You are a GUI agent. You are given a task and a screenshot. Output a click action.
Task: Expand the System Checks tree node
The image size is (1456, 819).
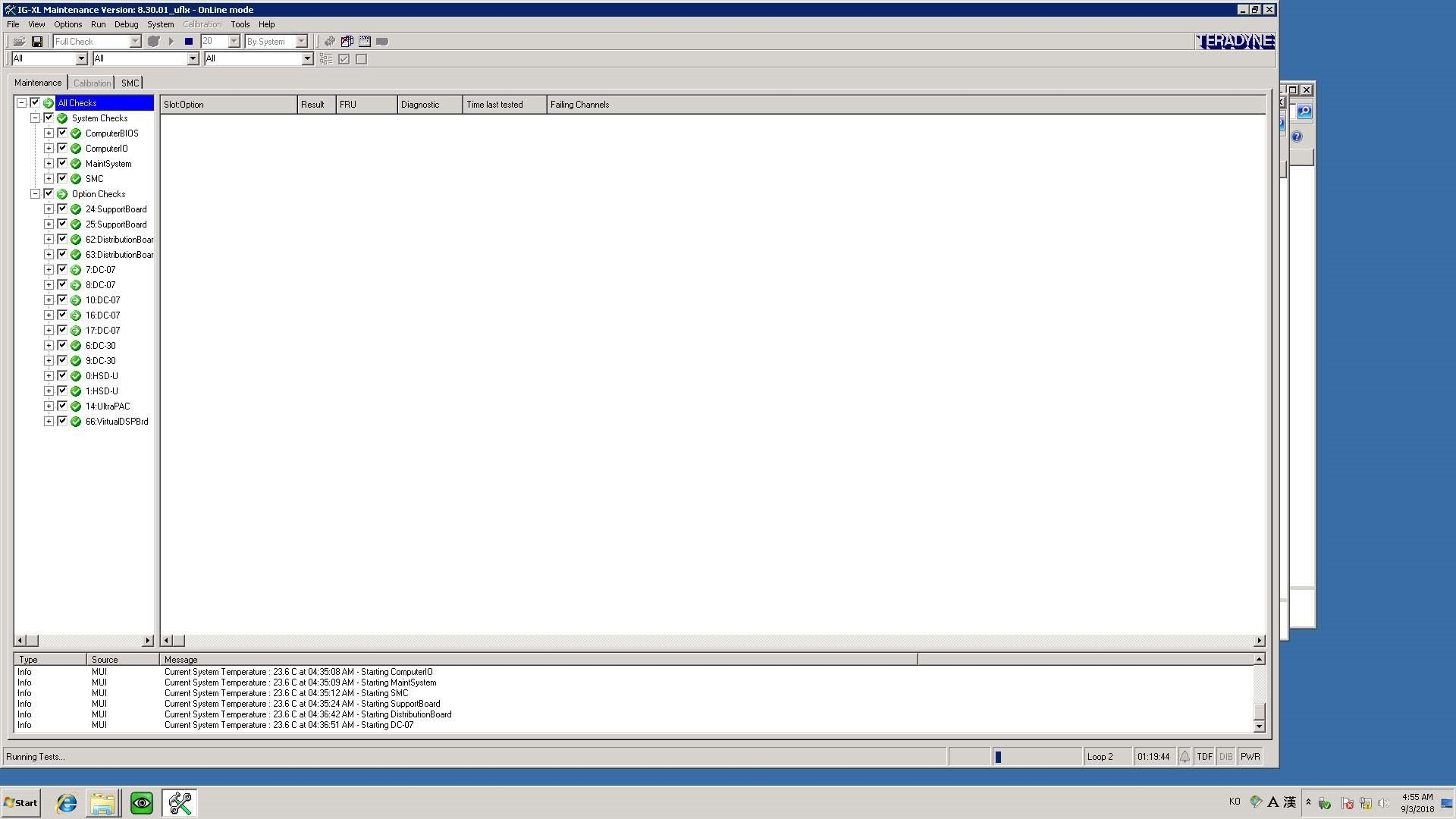[34, 118]
